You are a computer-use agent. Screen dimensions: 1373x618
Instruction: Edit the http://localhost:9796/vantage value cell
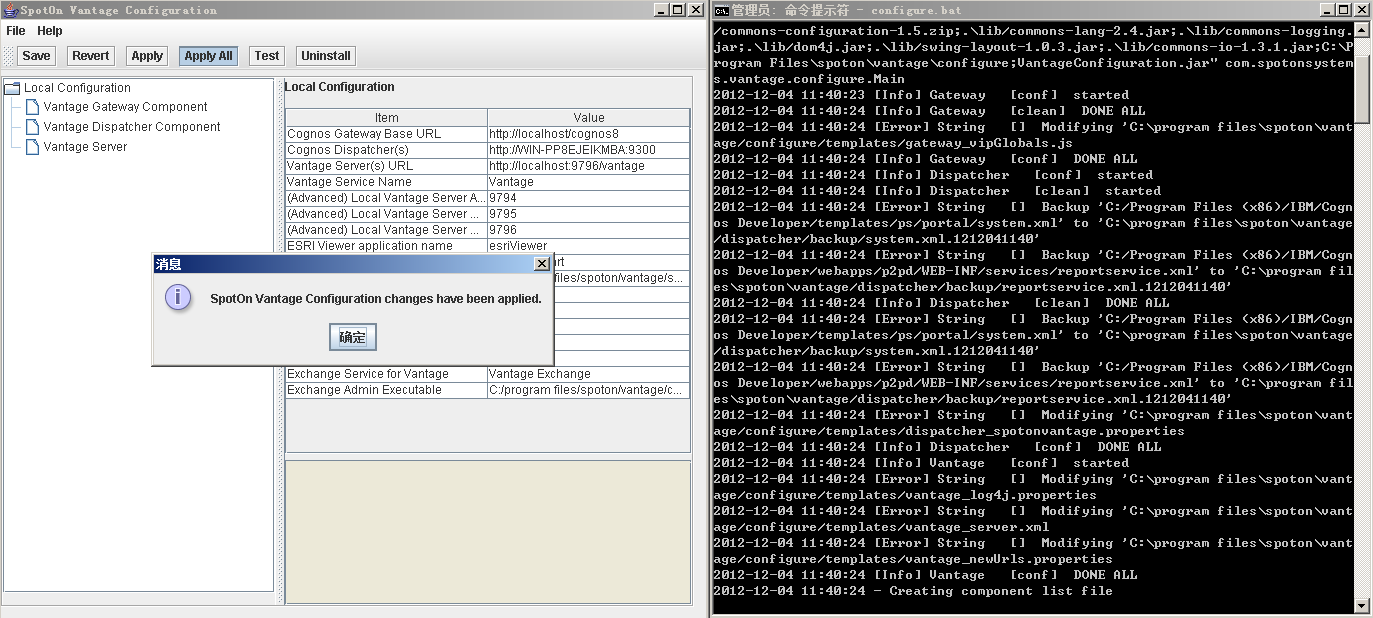[589, 166]
